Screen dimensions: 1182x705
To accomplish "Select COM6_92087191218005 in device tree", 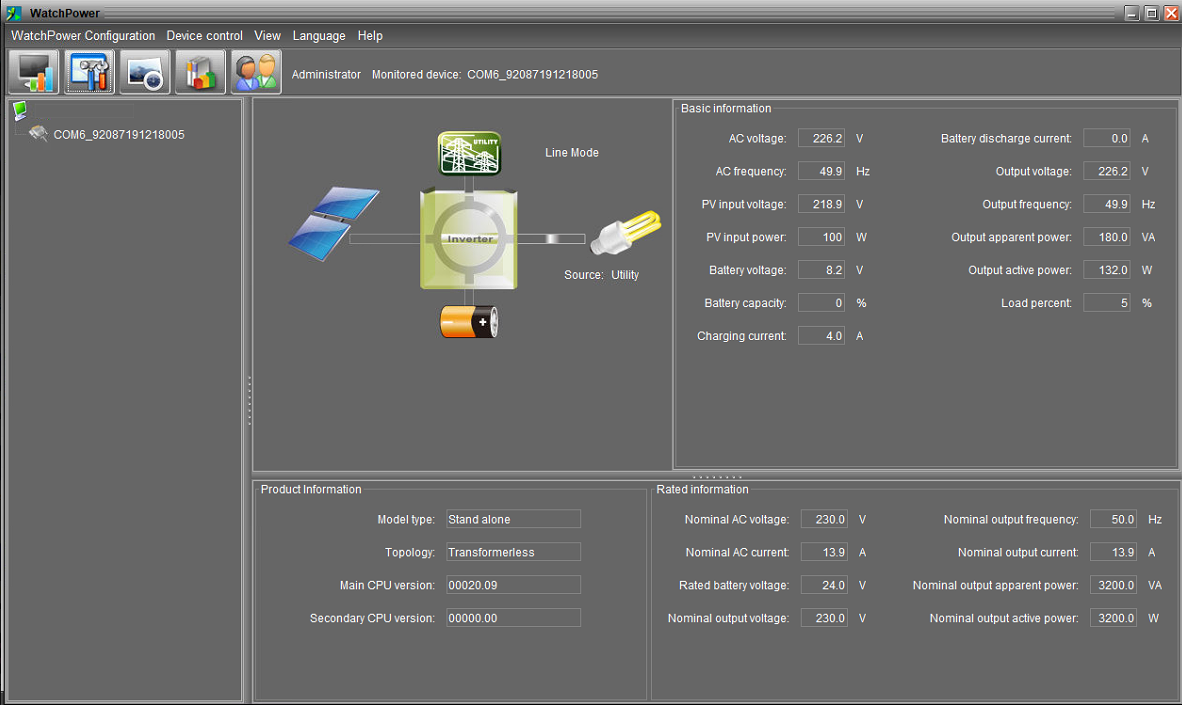I will pyautogui.click(x=118, y=134).
